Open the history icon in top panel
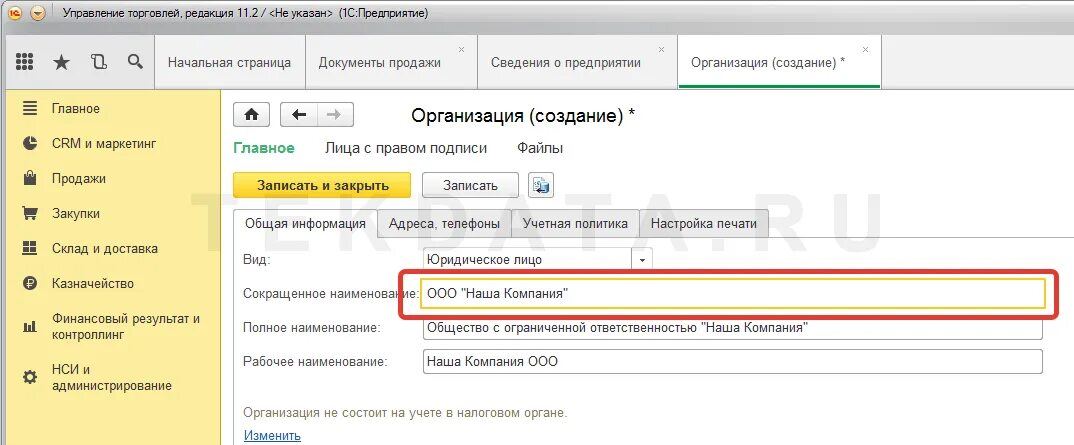Viewport: 1074px width, 445px height. 99,62
